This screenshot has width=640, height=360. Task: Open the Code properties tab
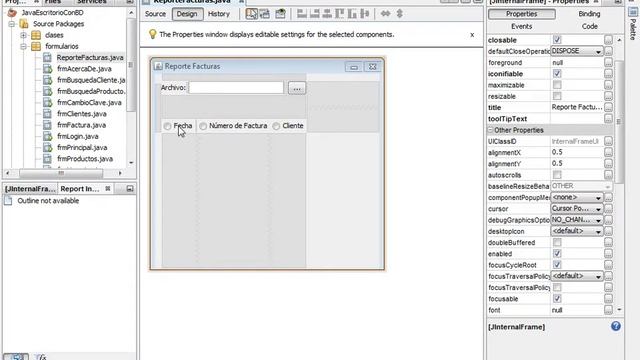tap(589, 26)
